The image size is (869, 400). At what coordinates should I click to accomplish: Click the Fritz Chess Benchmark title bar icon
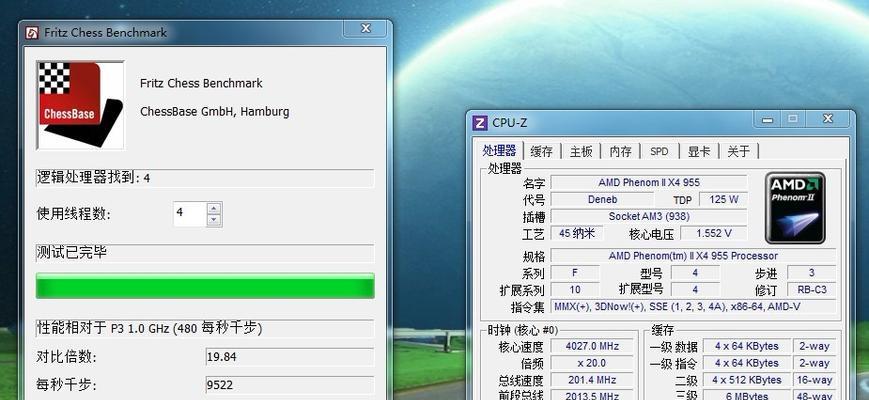pyautogui.click(x=32, y=33)
